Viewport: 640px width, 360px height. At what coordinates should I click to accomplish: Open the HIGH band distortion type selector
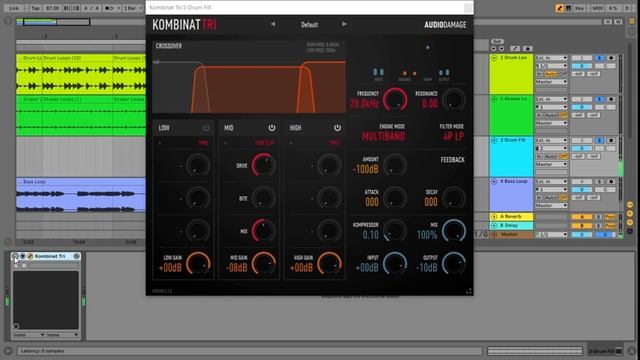coord(334,143)
